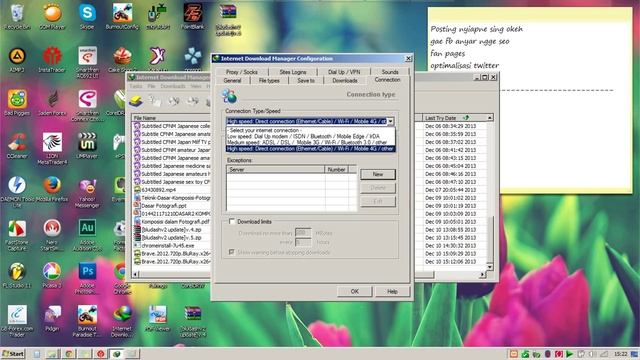Open the Mozilla Firefox desktop icon
640x360 pixels.
tap(52, 189)
